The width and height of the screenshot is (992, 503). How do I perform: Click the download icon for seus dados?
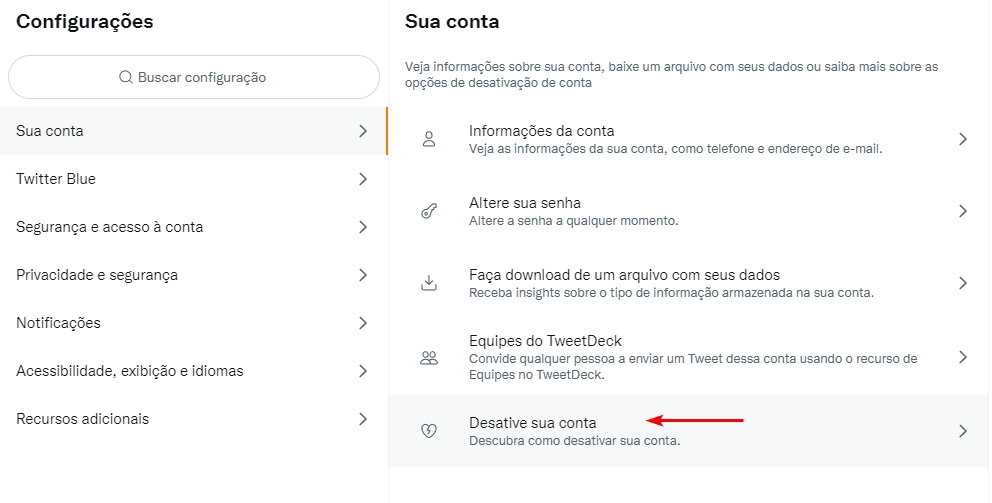coord(429,283)
